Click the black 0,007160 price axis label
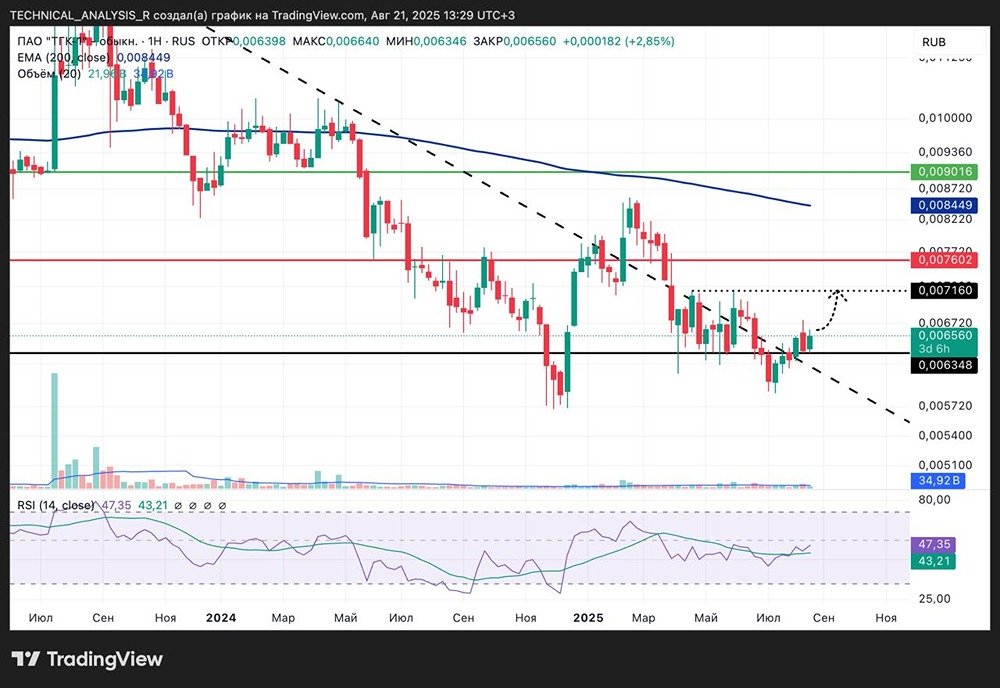 [945, 291]
